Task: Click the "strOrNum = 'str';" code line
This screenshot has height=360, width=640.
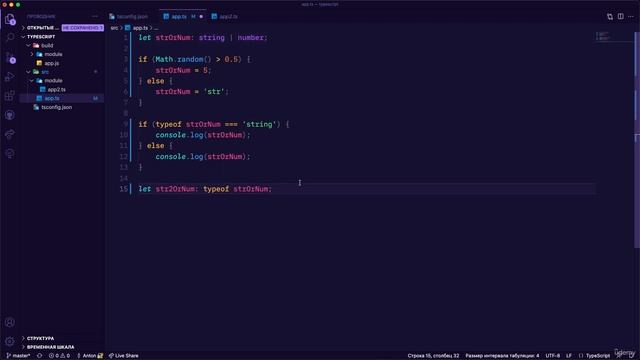Action: 192,92
